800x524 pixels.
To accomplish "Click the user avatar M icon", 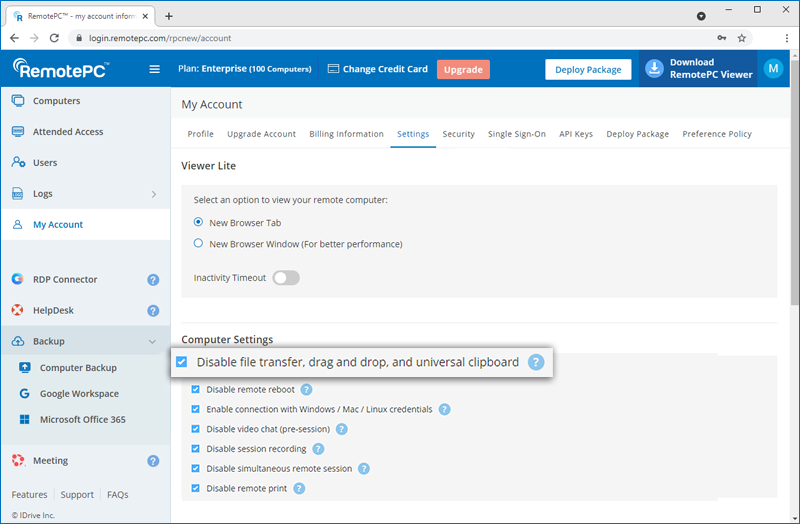I will point(772,68).
